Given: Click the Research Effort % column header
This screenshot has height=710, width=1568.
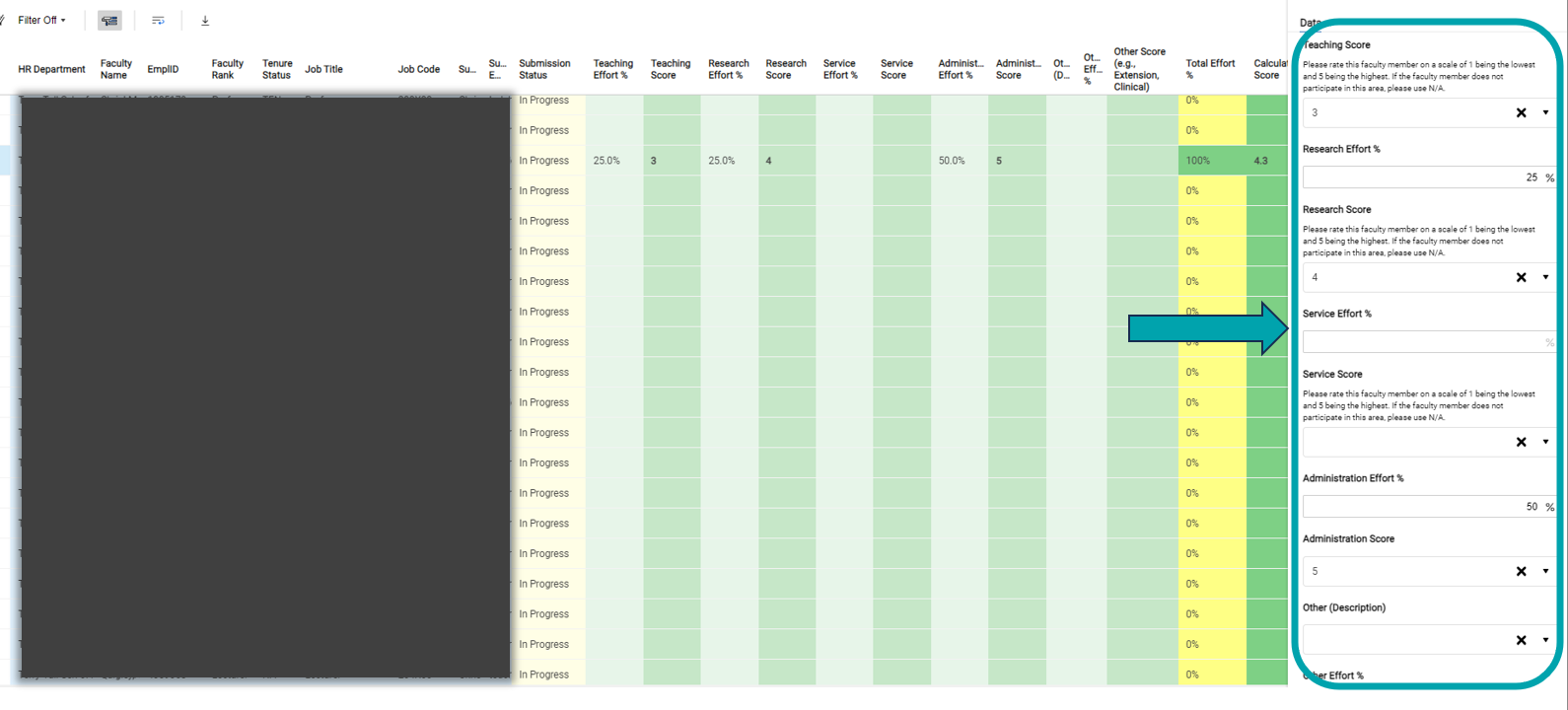Looking at the screenshot, I should (728, 69).
